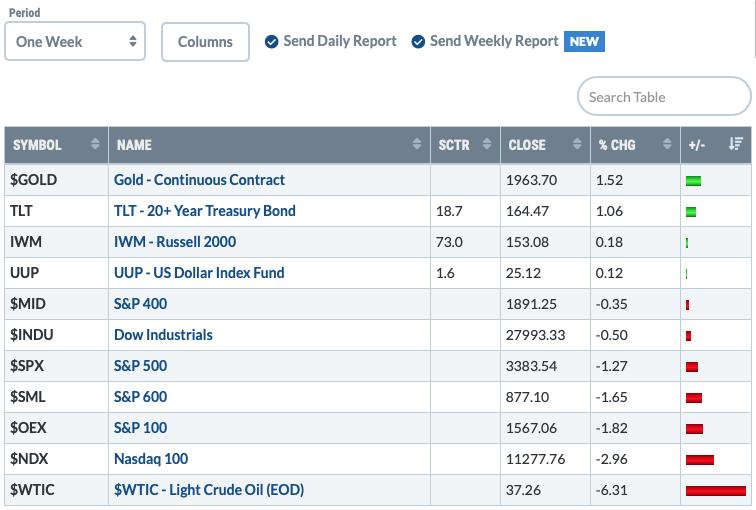Click the % change value -2.96

coord(611,459)
